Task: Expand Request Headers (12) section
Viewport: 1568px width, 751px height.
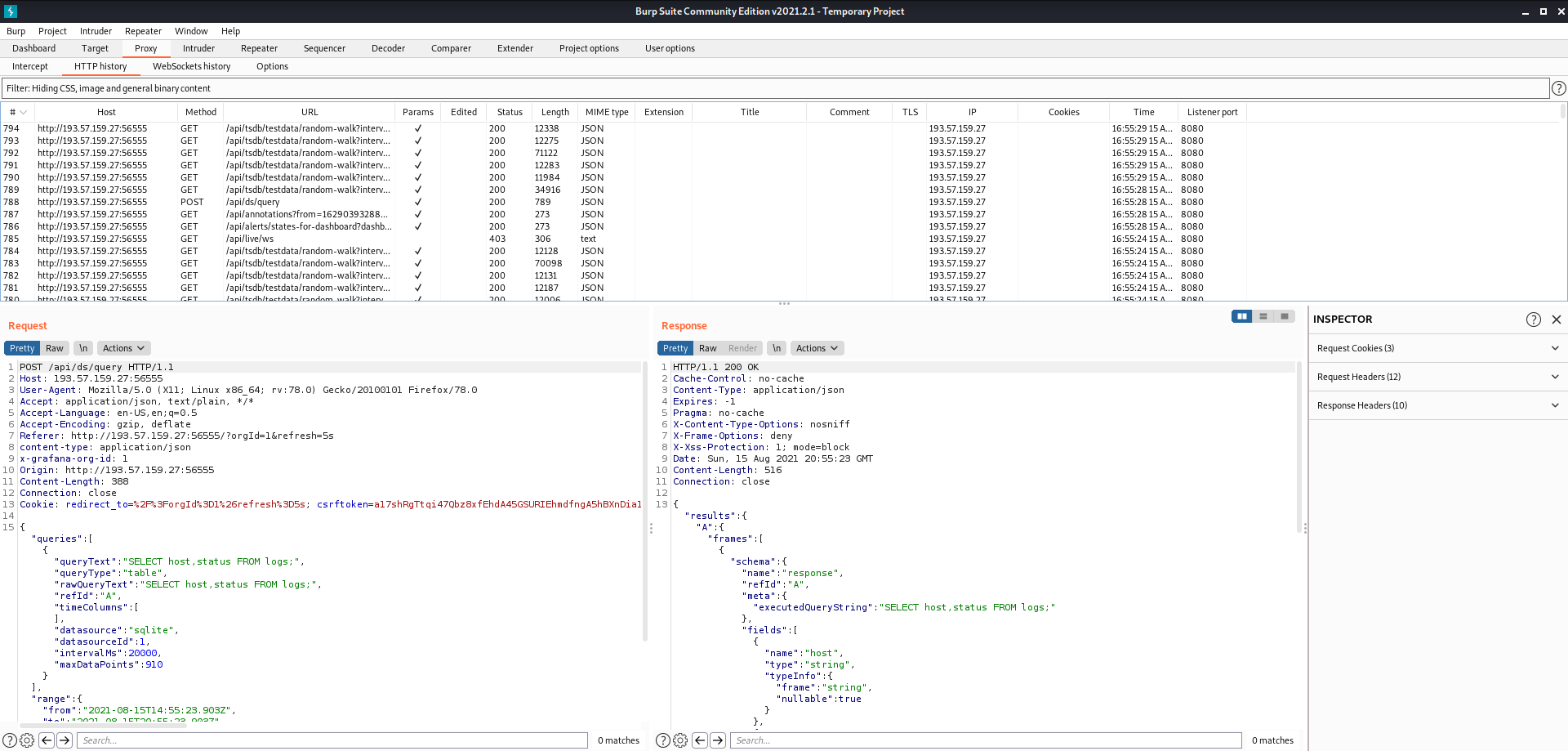Action: [x=1437, y=377]
